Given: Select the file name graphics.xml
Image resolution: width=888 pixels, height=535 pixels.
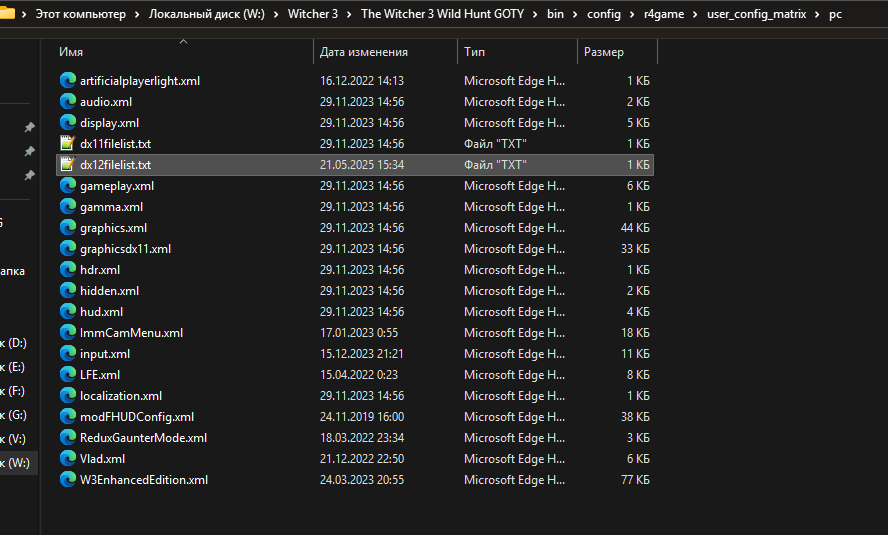Looking at the screenshot, I should click(113, 228).
